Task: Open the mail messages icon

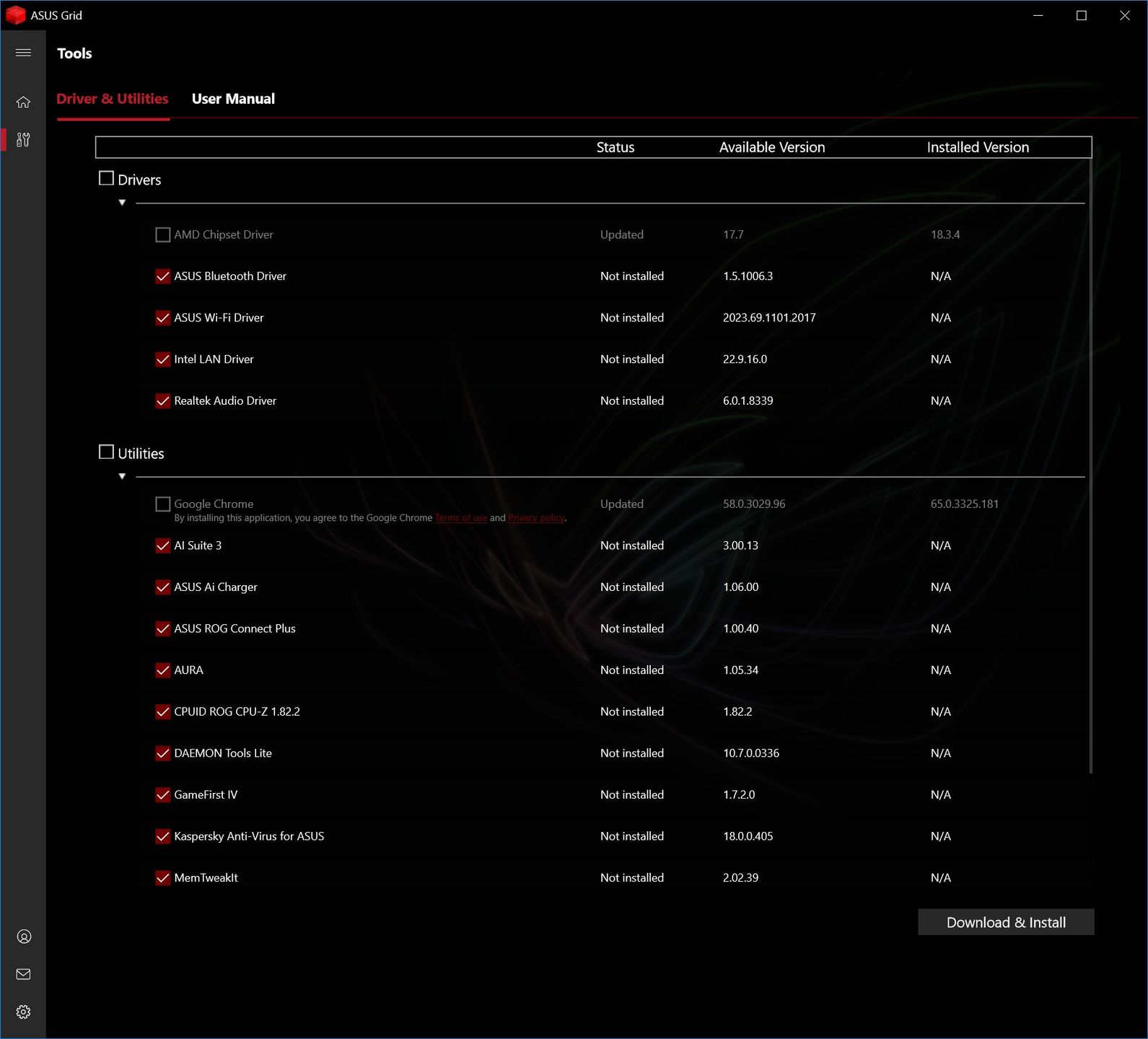Action: [23, 974]
